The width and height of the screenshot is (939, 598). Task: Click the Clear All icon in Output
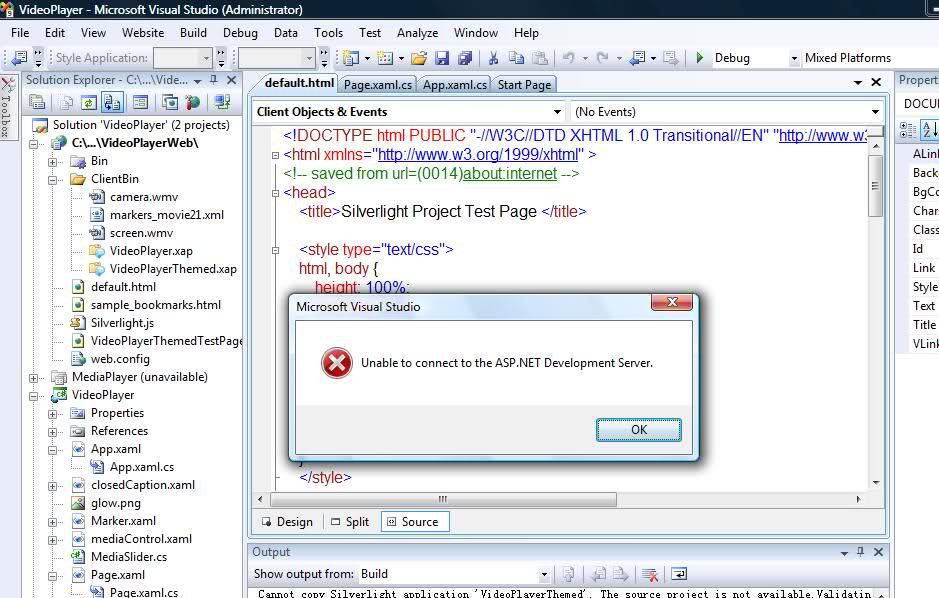[650, 575]
